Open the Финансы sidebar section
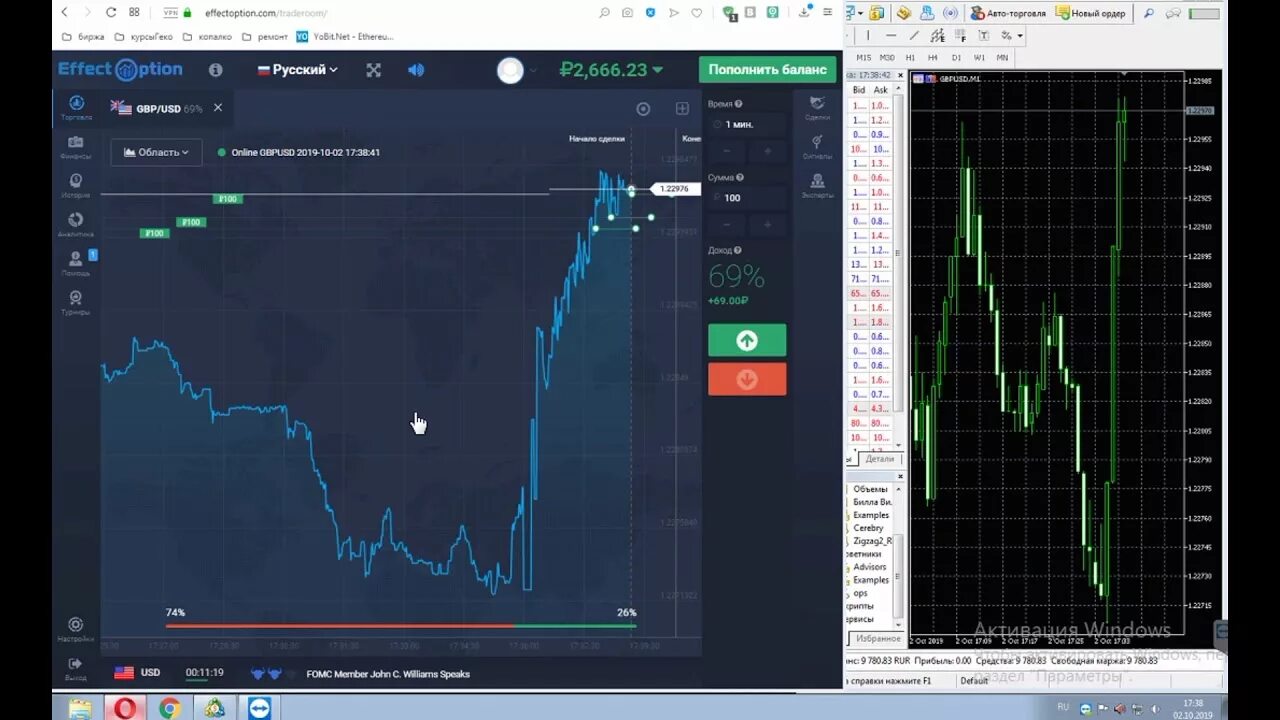This screenshot has width=1280, height=720. 76,147
